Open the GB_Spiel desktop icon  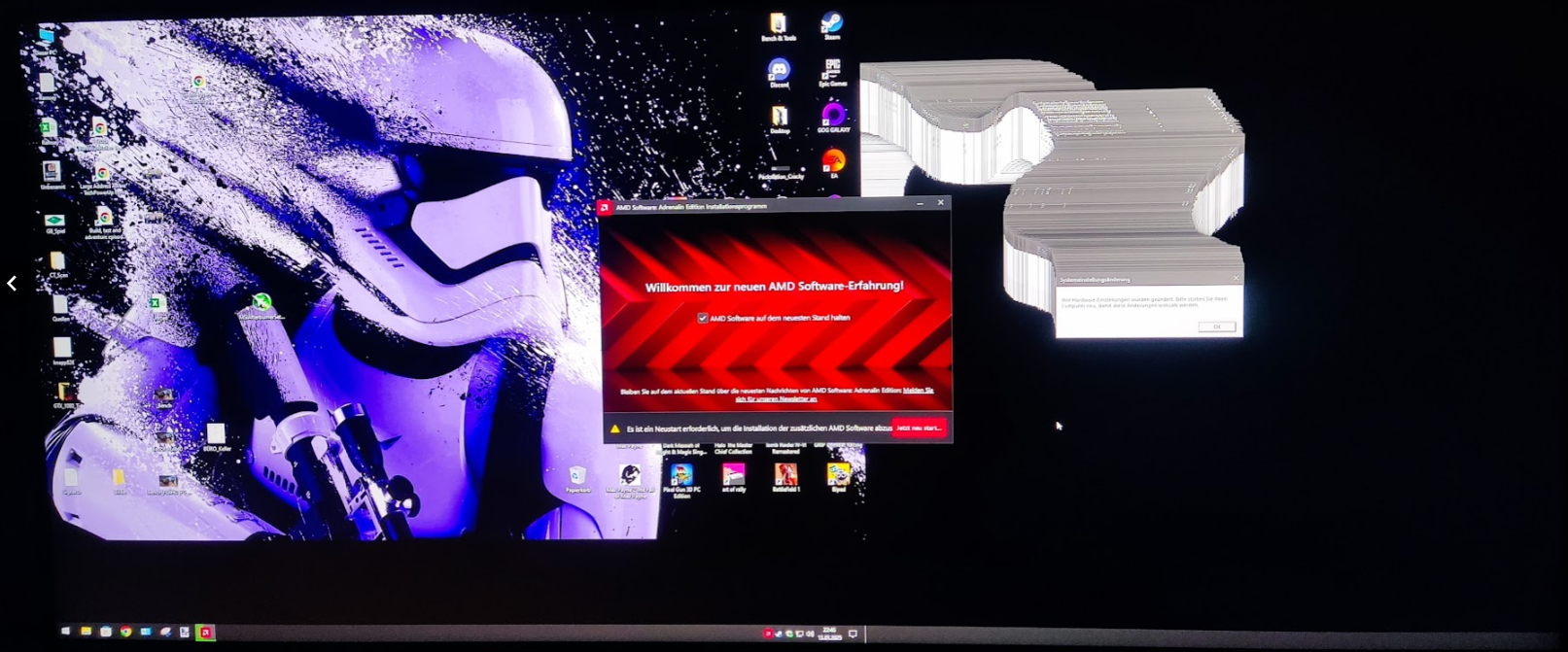[x=54, y=224]
